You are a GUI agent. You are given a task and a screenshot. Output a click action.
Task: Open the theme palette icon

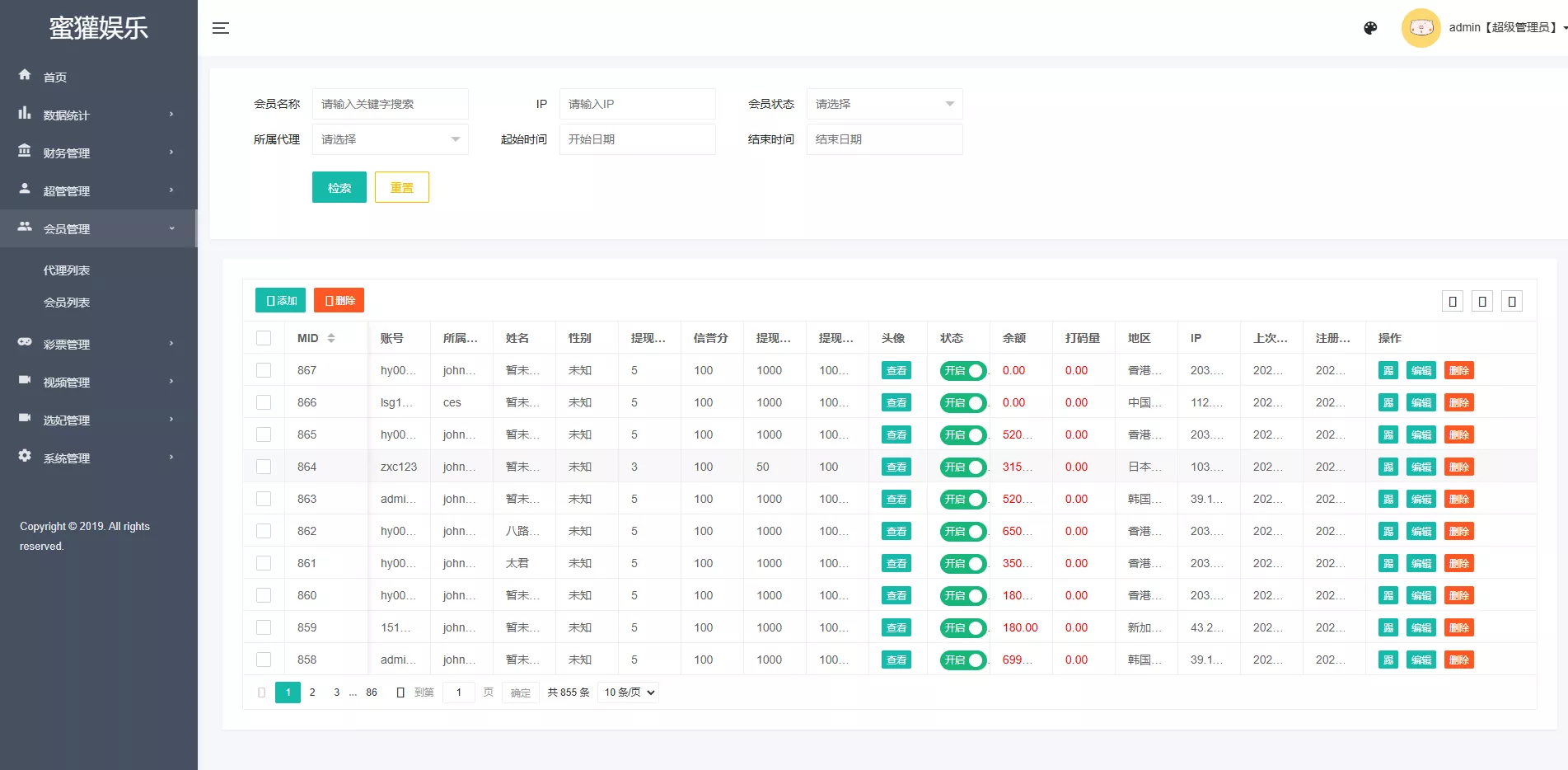(1370, 28)
